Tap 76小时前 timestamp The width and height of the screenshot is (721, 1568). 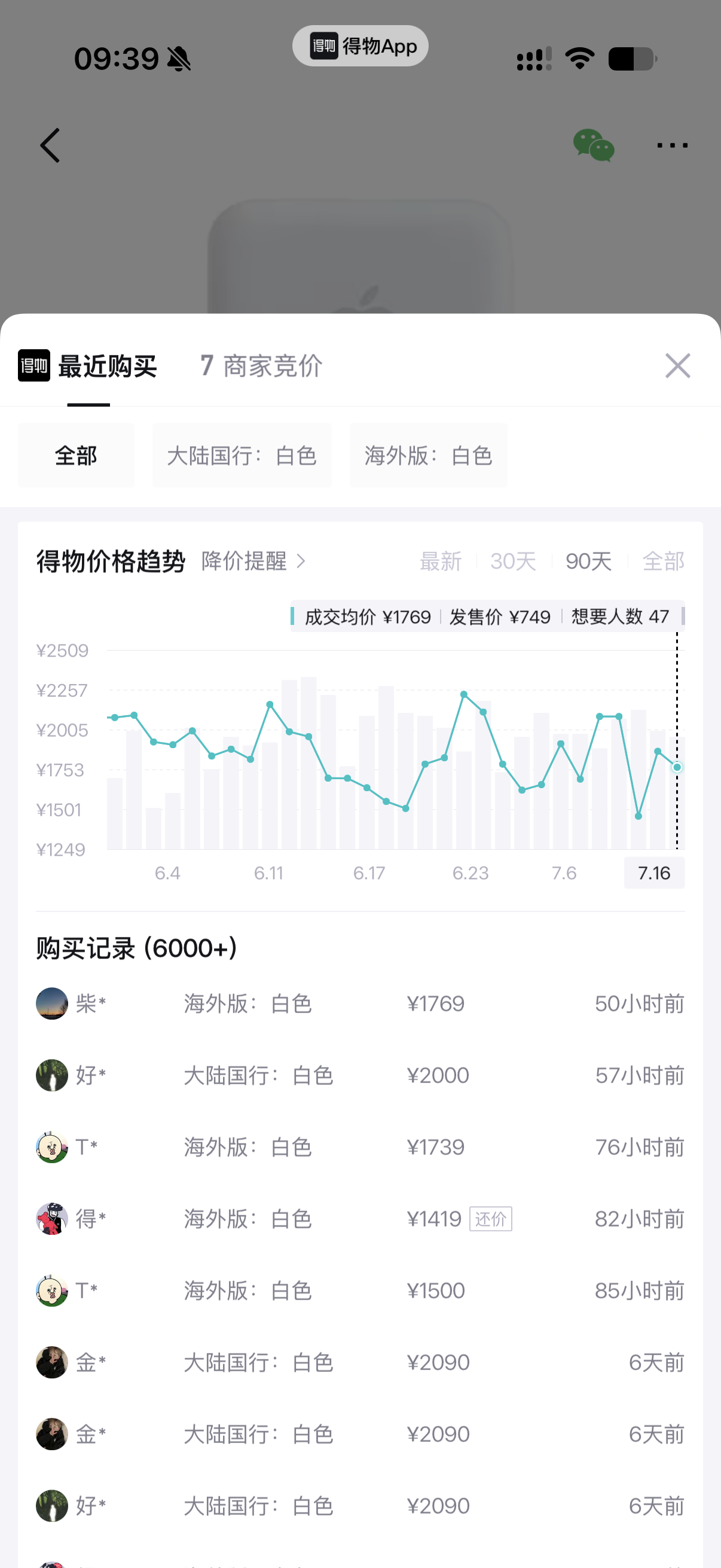click(640, 1147)
